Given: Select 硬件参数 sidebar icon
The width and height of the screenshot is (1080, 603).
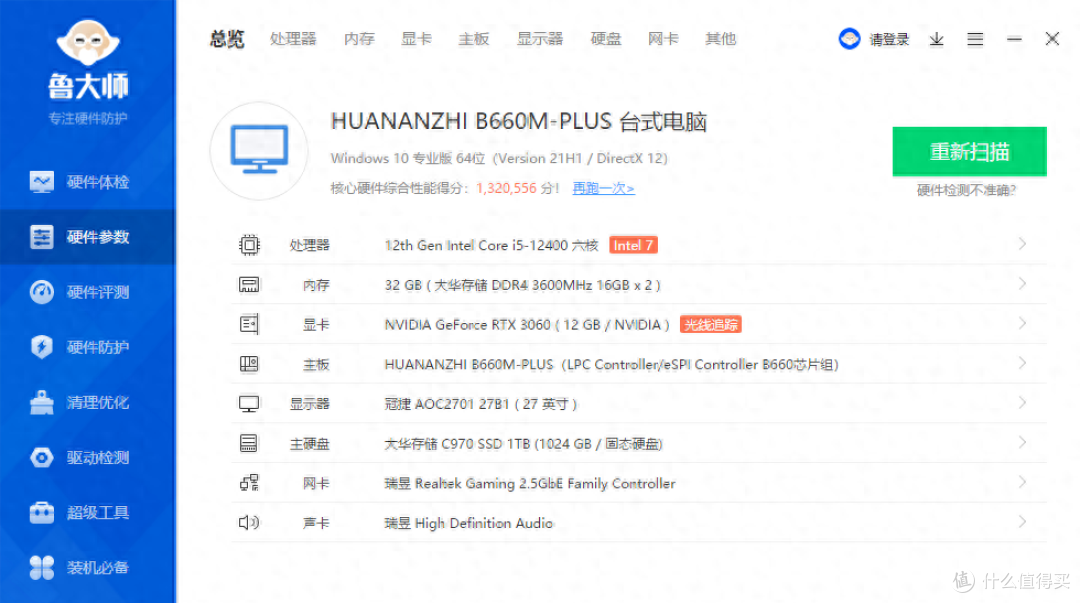Looking at the screenshot, I should pos(41,237).
